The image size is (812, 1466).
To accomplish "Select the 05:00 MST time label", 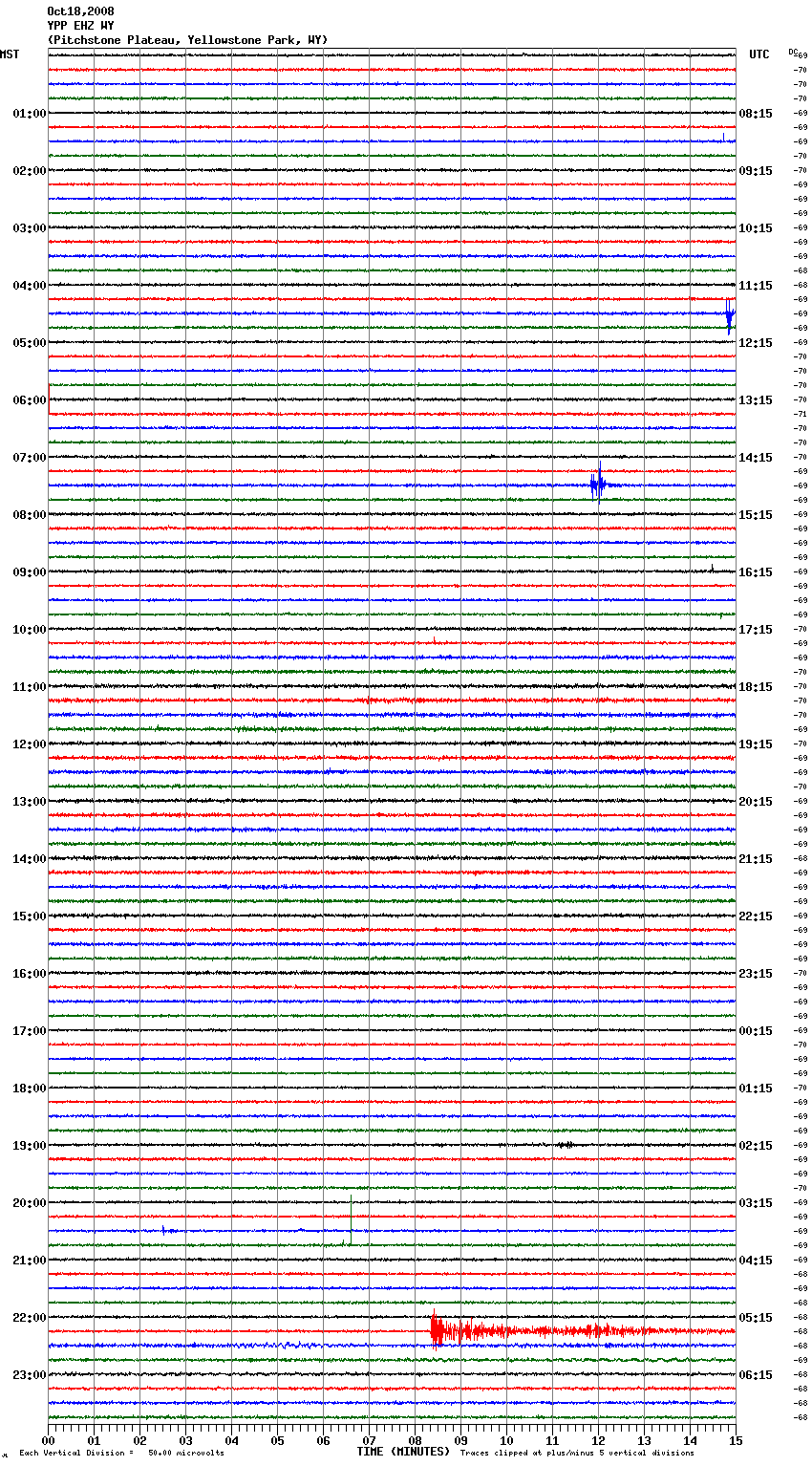I will tap(30, 343).
